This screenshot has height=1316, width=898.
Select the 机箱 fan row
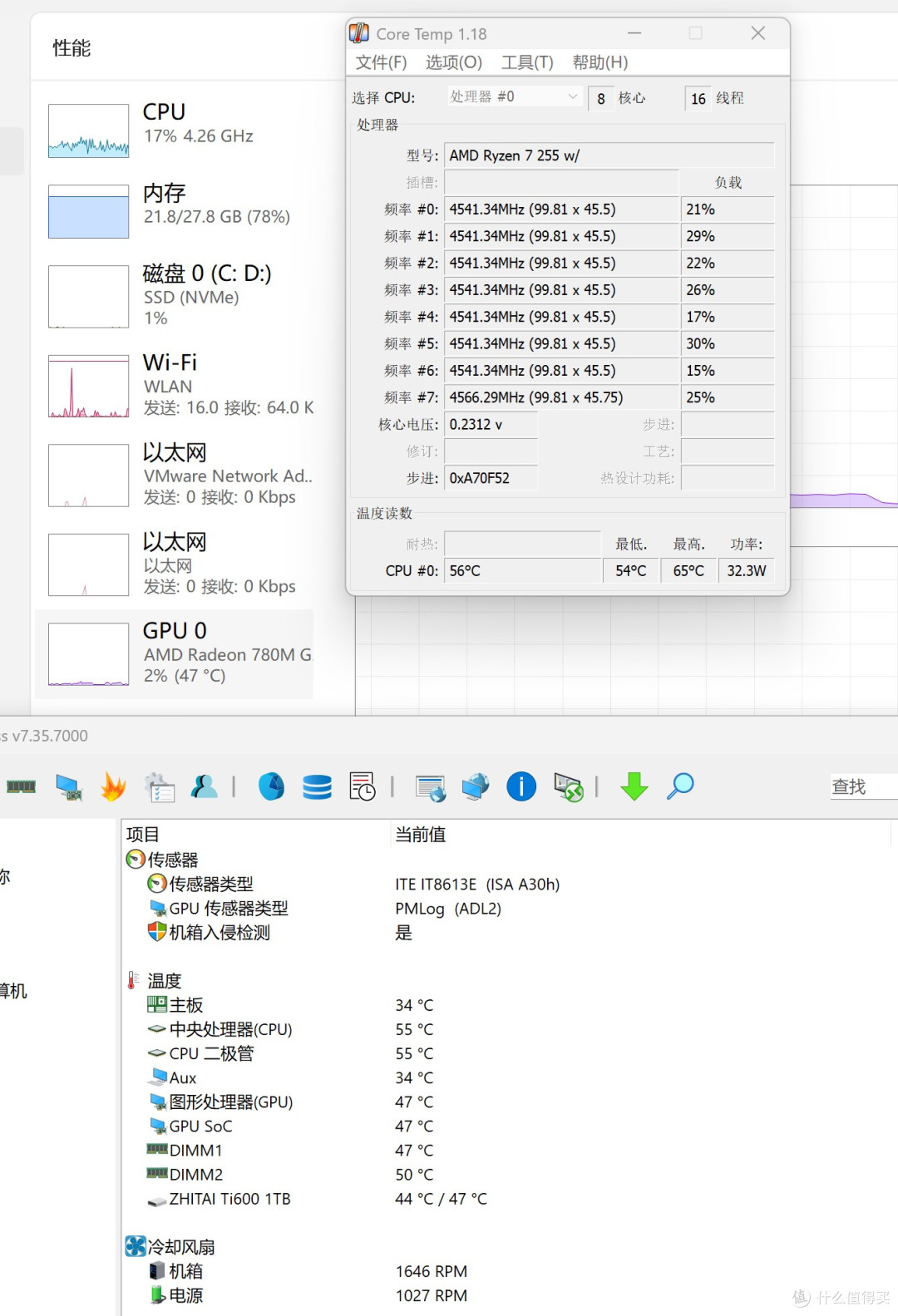(185, 1270)
